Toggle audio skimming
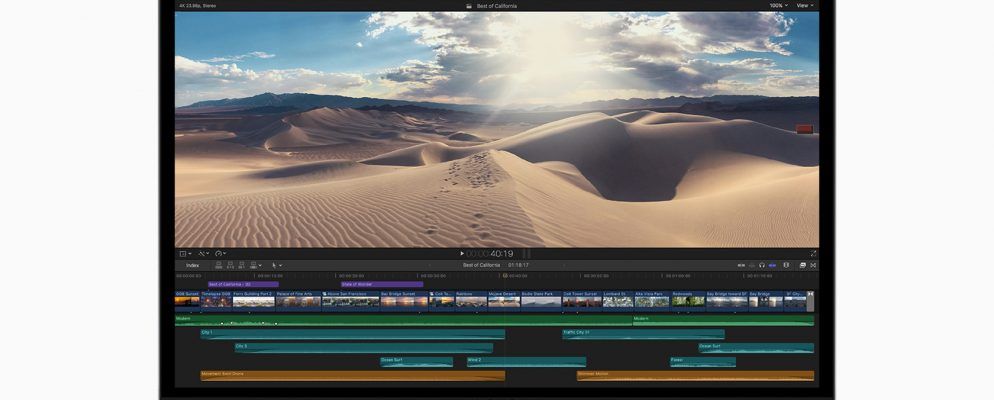 [752, 266]
